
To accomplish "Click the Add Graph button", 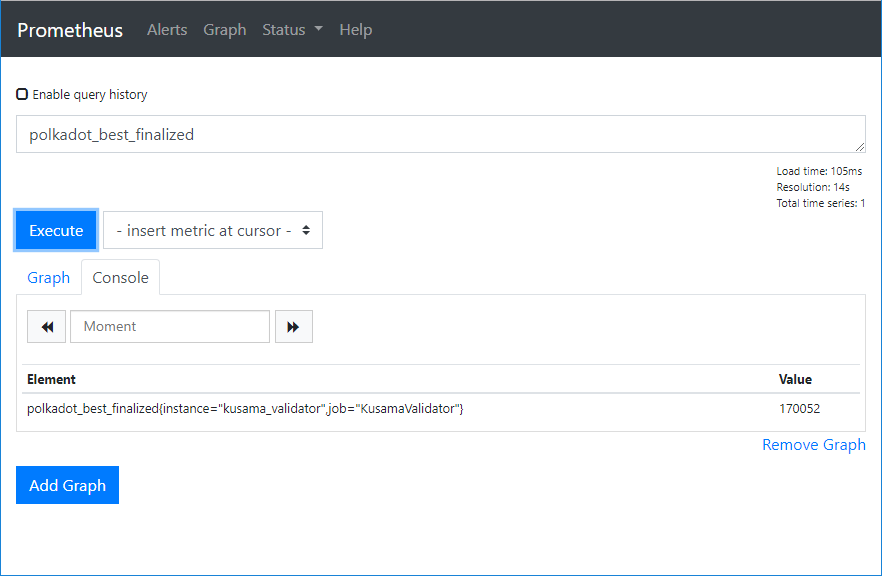I will (x=68, y=485).
